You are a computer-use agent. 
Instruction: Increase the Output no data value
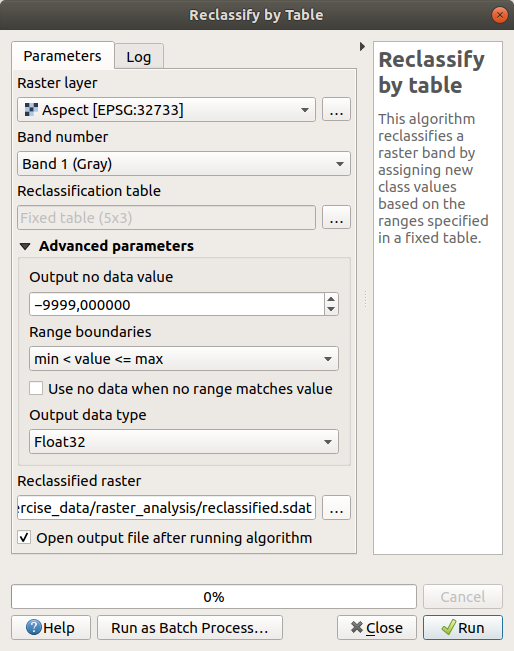(331, 299)
